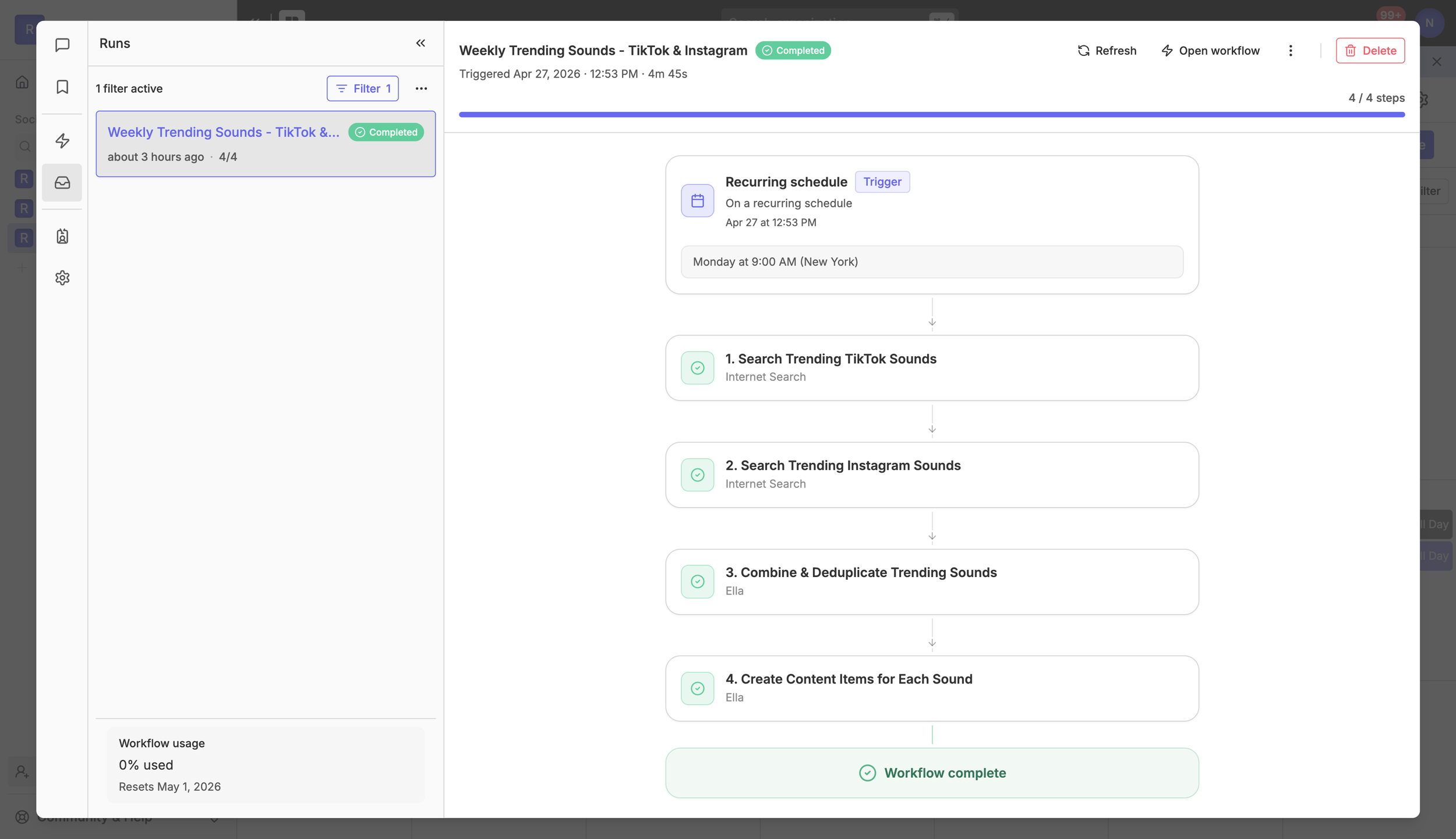Click the N avatar in background window
This screenshot has height=839, width=1456.
coord(1430,23)
